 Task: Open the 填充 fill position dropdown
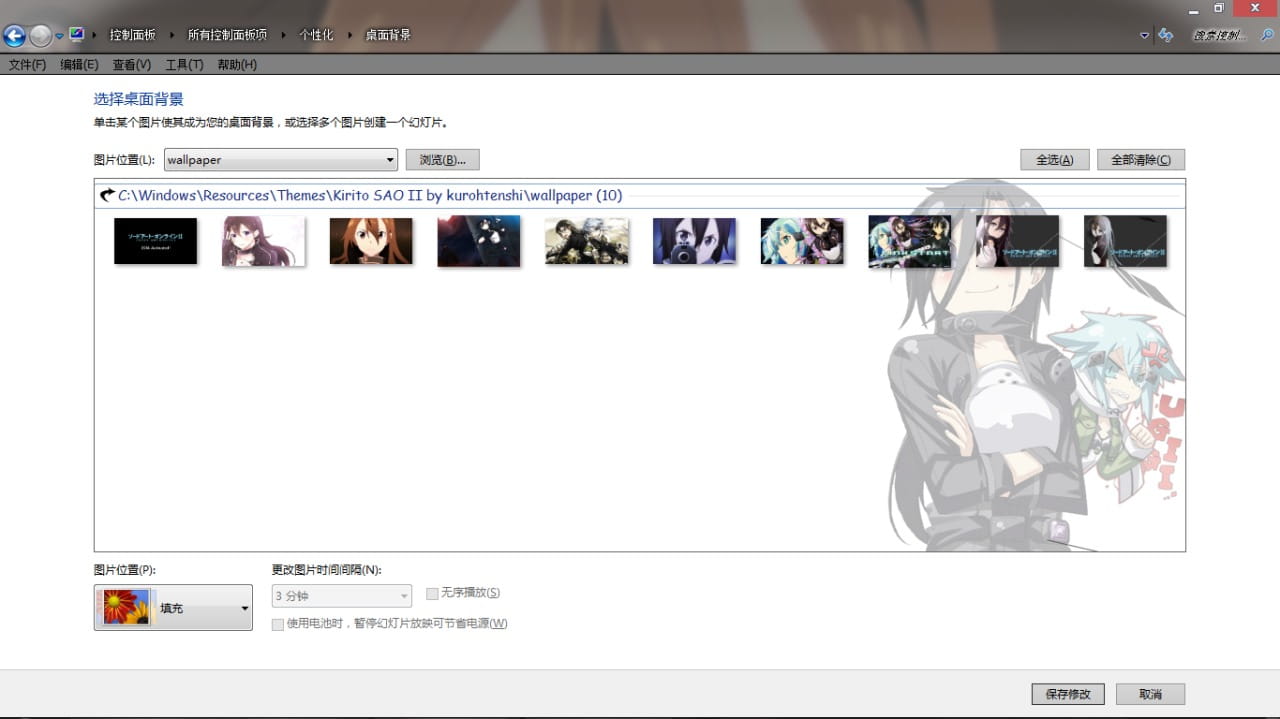pos(243,607)
